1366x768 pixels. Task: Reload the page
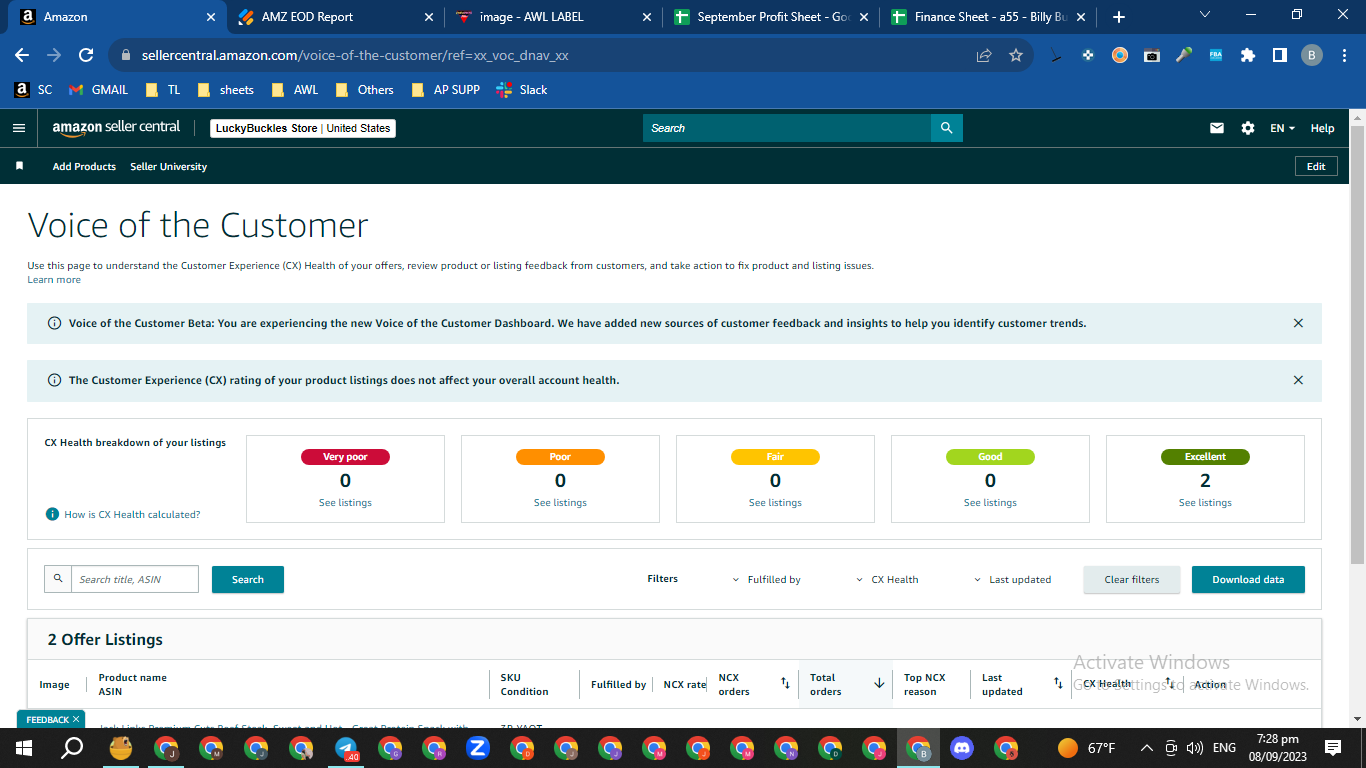[86, 55]
